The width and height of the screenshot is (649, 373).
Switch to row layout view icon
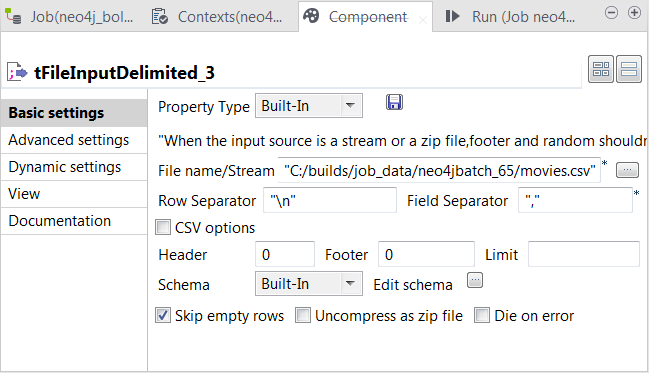629,70
